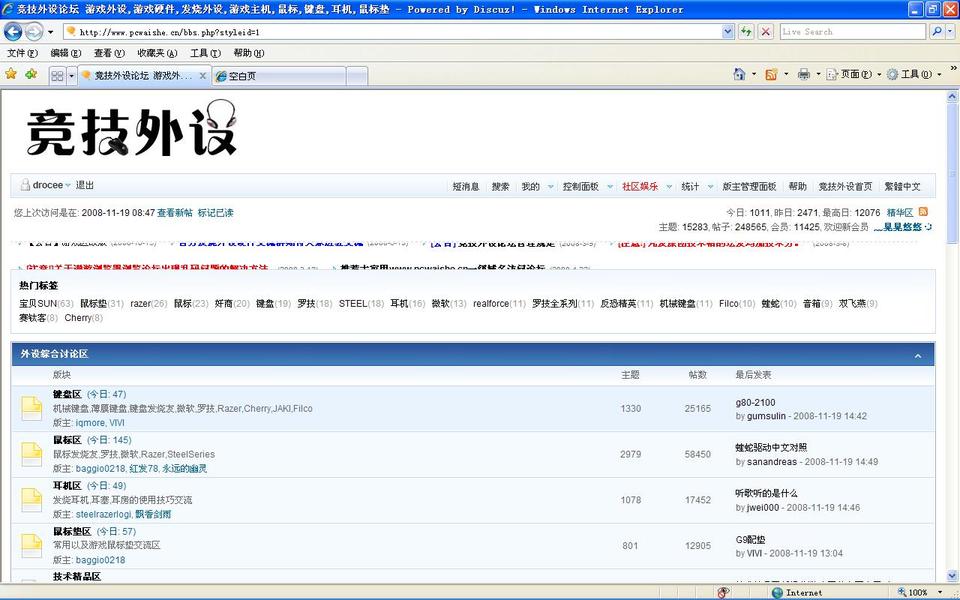The height and width of the screenshot is (600, 960).
Task: Click the folder icon for 鼠标区
Action: [31, 454]
